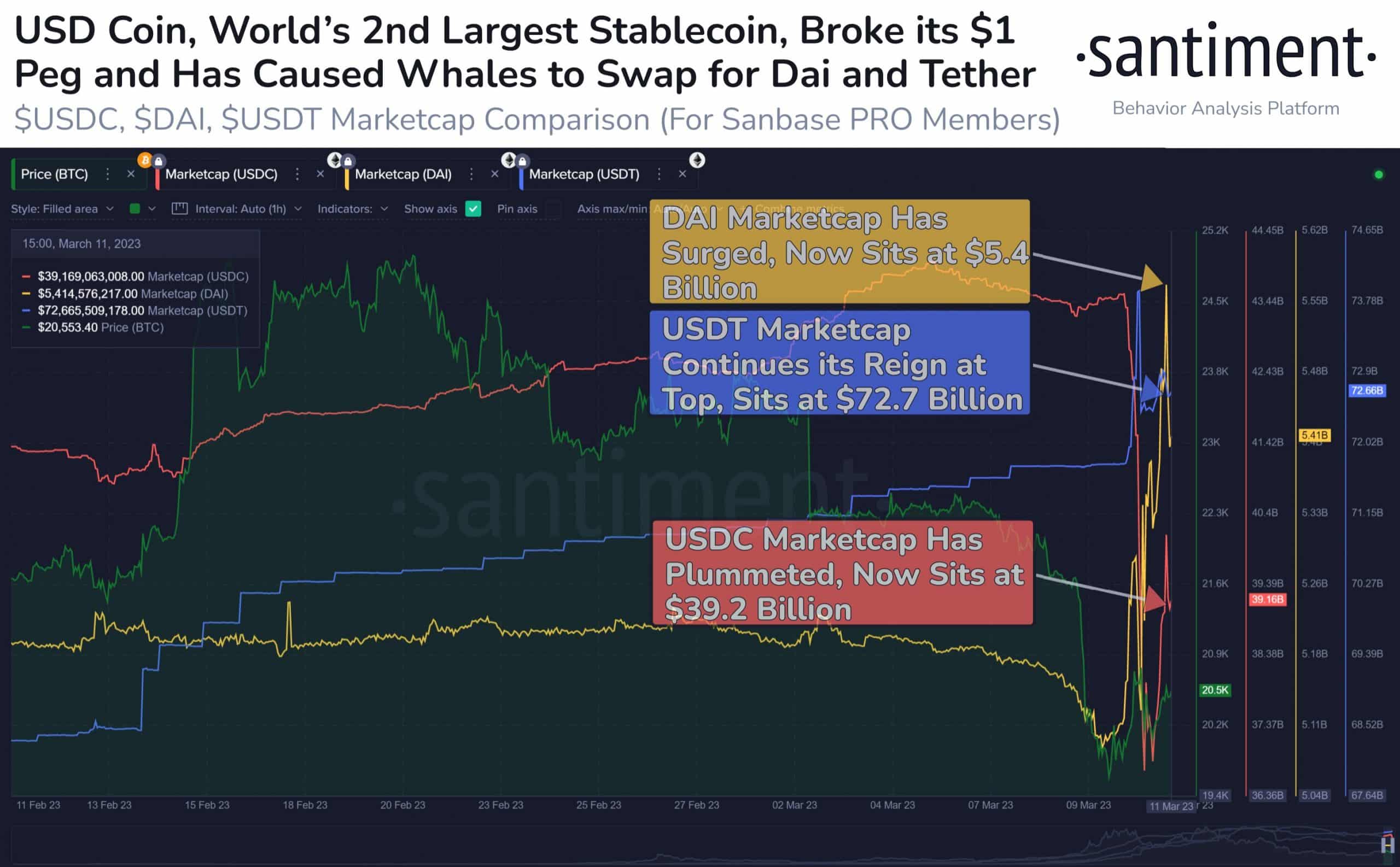1400x867 pixels.
Task: Click the interval ruler icon beside Interval
Action: pyautogui.click(x=179, y=209)
